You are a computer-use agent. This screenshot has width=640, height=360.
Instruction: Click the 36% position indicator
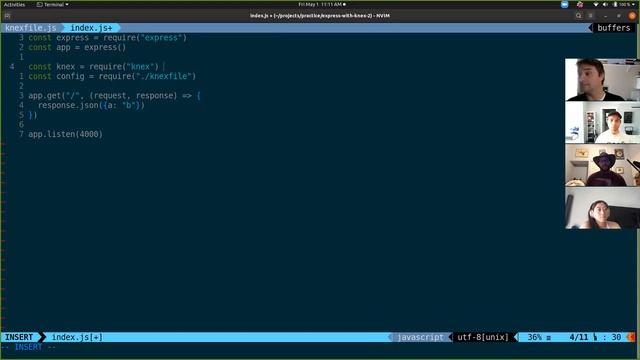pyautogui.click(x=534, y=337)
